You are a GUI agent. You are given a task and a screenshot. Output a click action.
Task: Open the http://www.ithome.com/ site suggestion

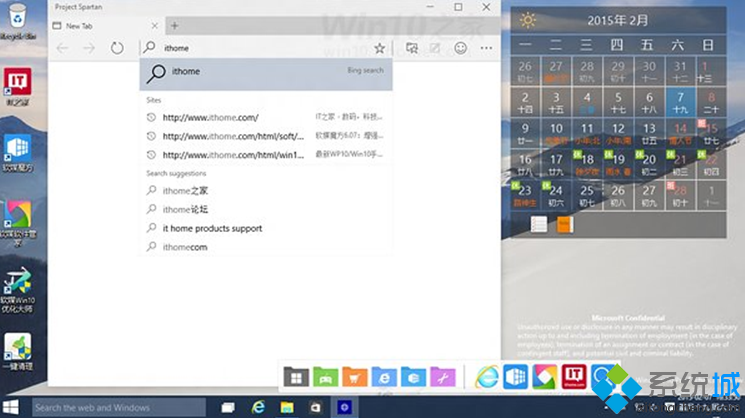pyautogui.click(x=266, y=117)
